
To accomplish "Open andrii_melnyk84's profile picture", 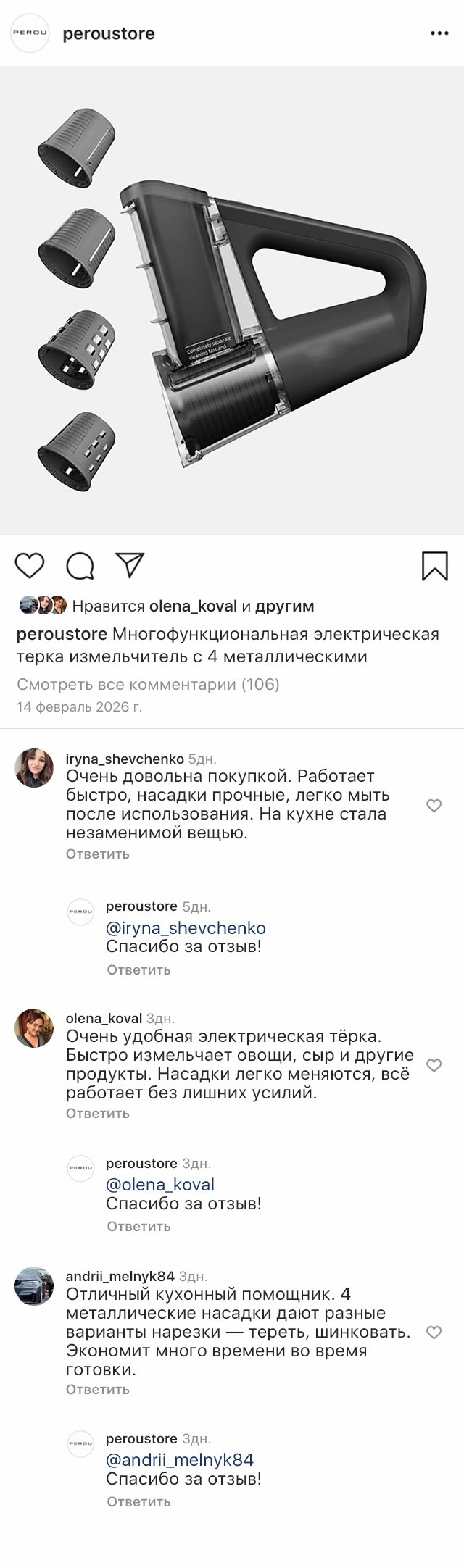I will [34, 1286].
